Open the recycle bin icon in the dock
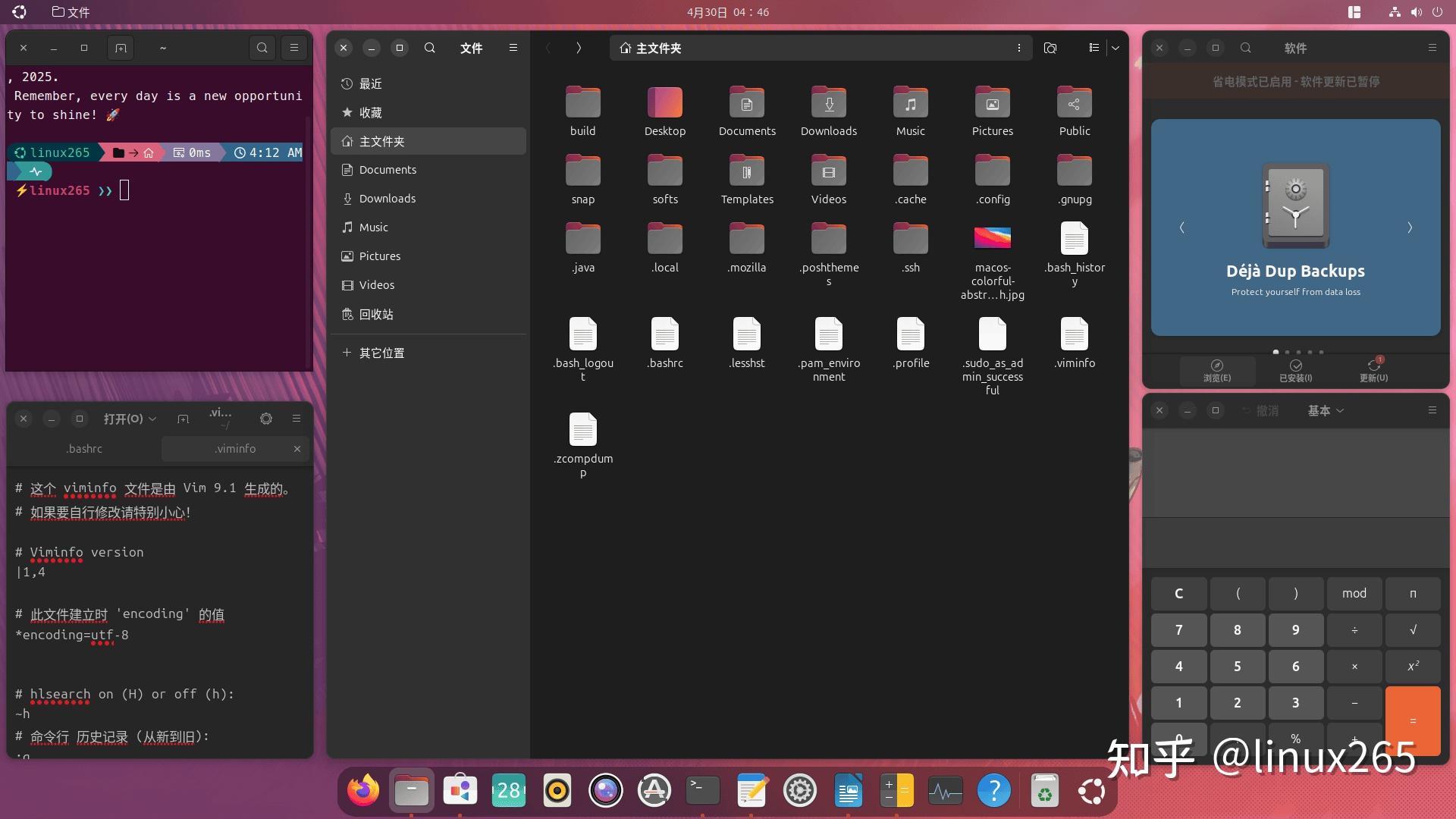This screenshot has width=1456, height=819. click(x=1044, y=790)
